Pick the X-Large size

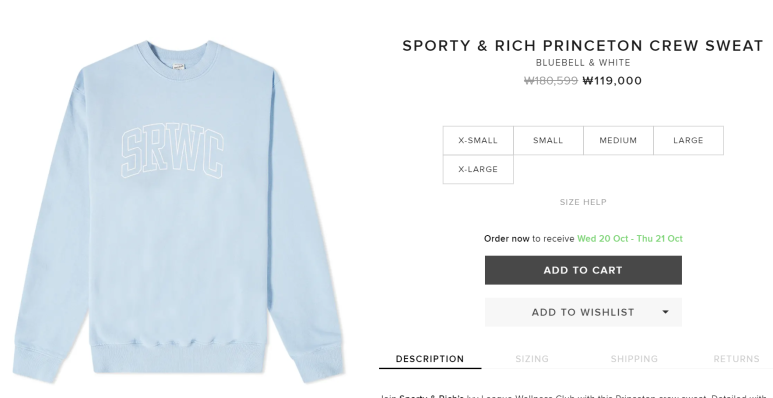pyautogui.click(x=478, y=169)
